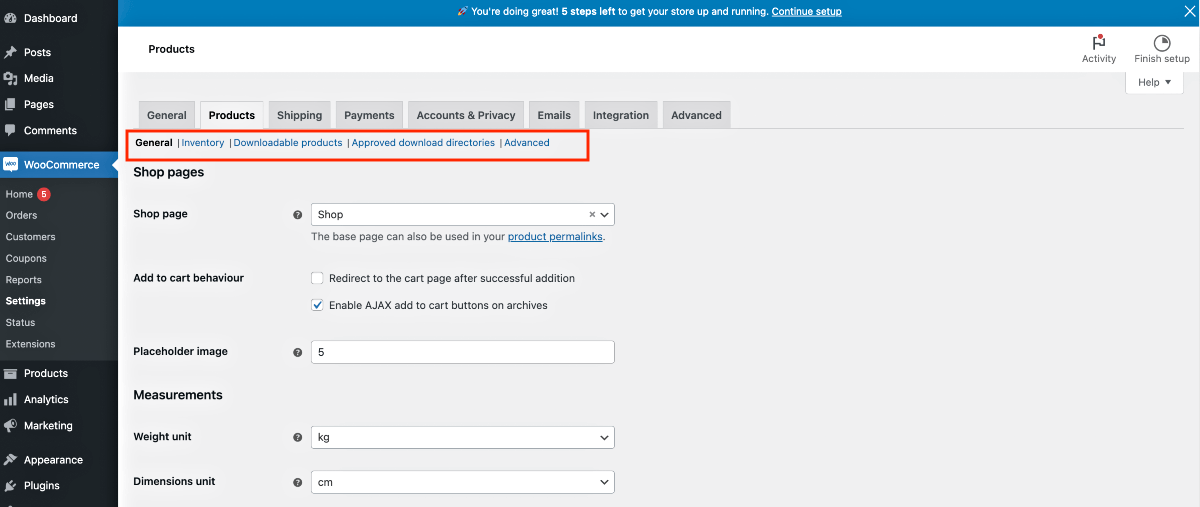Open the Extensions menu item
The width and height of the screenshot is (1200, 507).
[x=30, y=344]
